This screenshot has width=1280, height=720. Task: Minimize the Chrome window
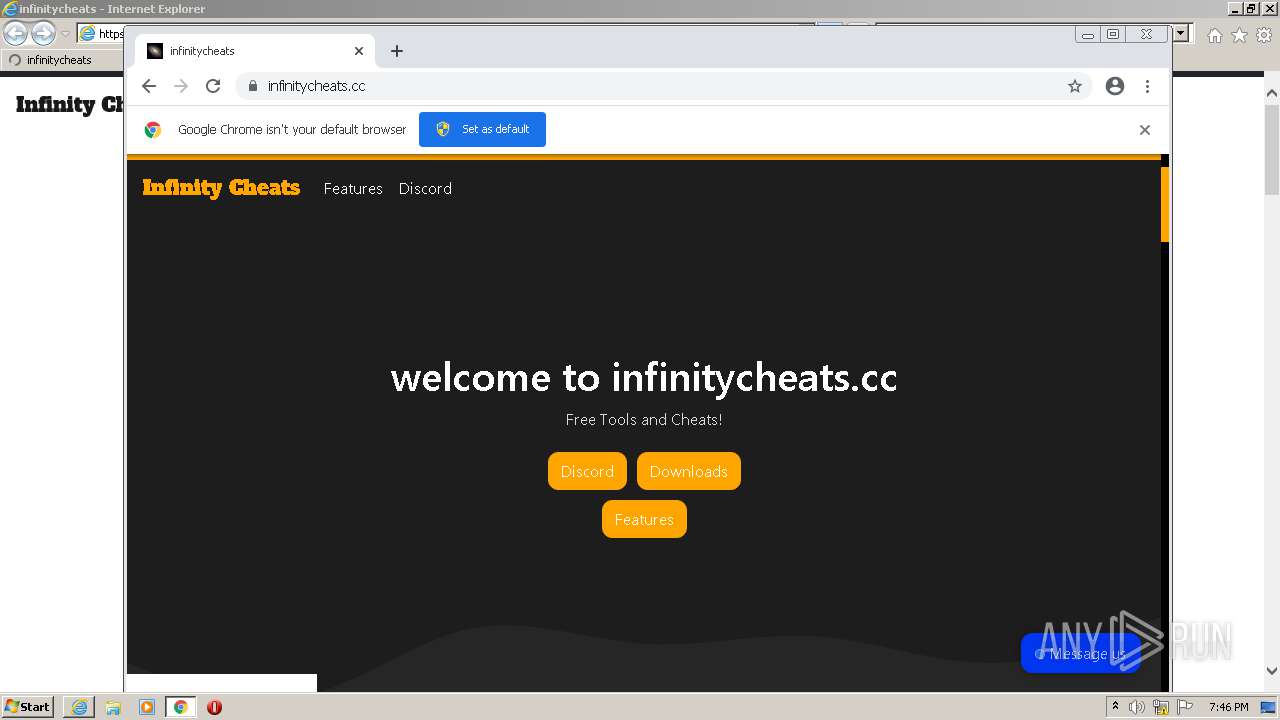pyautogui.click(x=1088, y=34)
